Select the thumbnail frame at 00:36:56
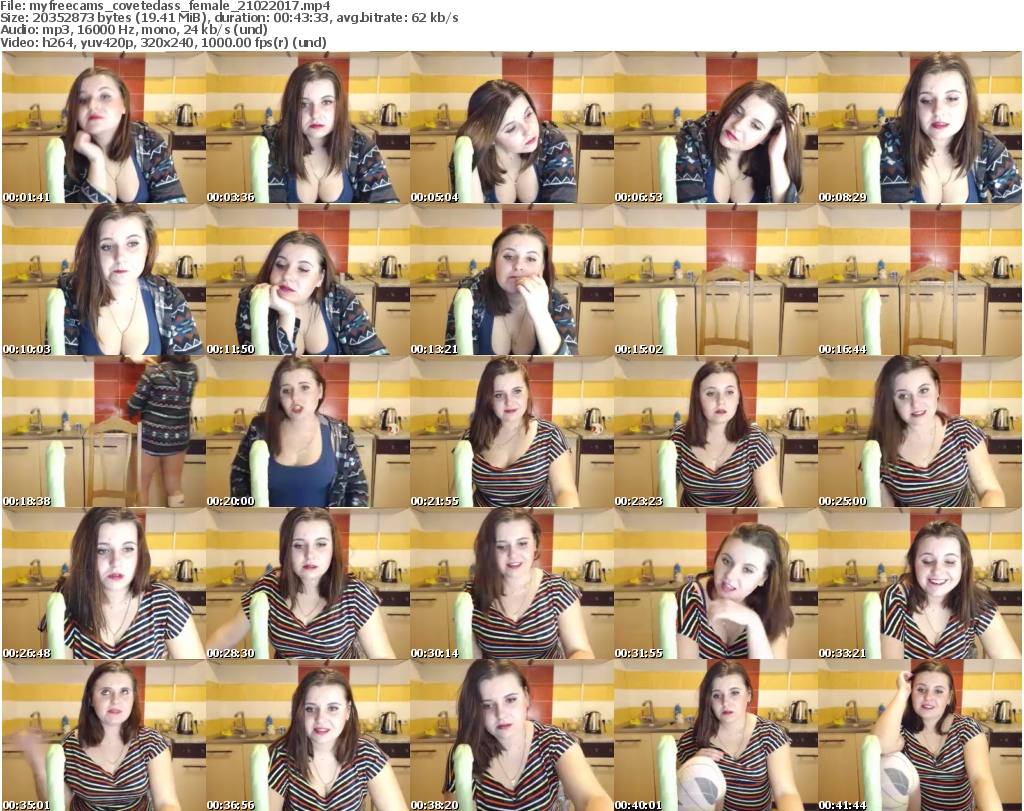This screenshot has height=811, width=1024. 308,736
